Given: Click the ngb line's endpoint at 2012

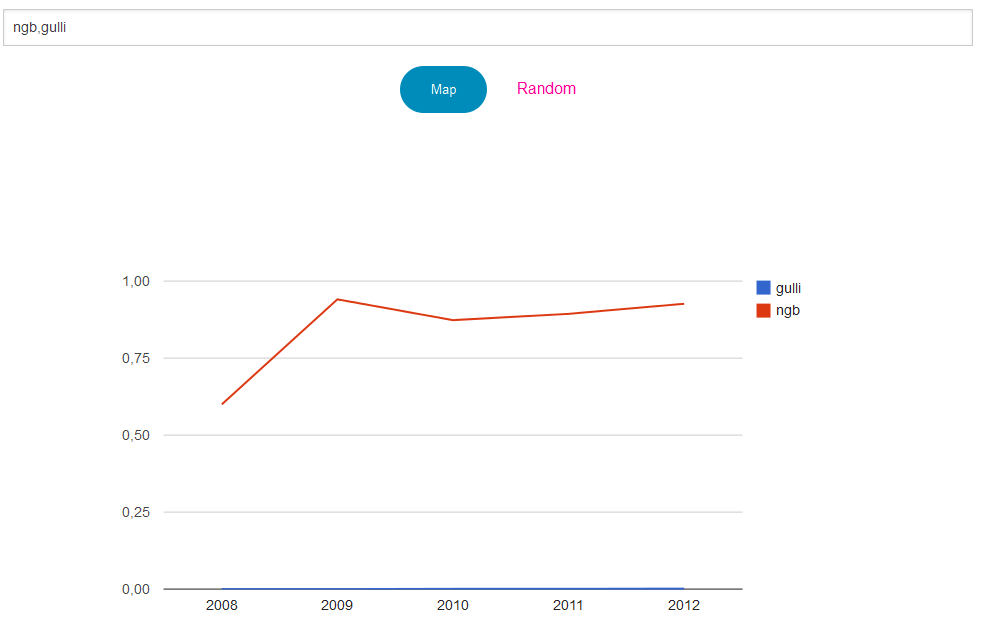Looking at the screenshot, I should pos(684,304).
